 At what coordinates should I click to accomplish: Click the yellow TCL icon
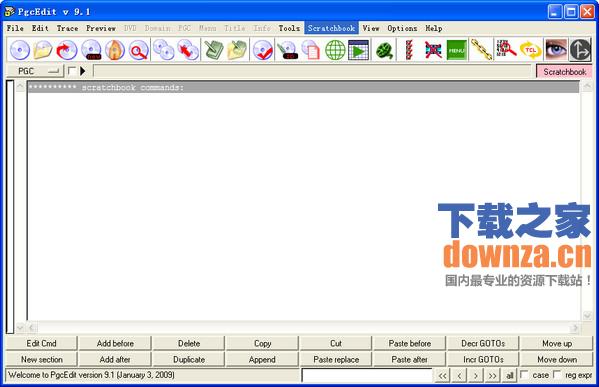(x=531, y=50)
